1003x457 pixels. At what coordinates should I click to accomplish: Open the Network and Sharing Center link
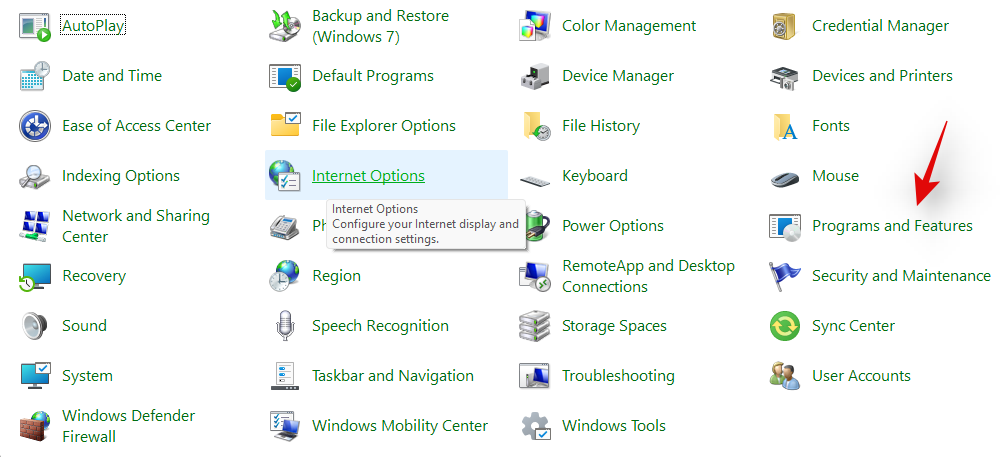pyautogui.click(x=135, y=226)
